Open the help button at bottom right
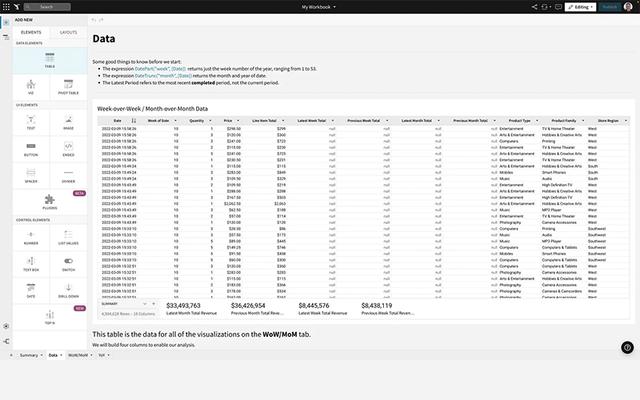Viewport: 640px width, 400px height. 626,347
